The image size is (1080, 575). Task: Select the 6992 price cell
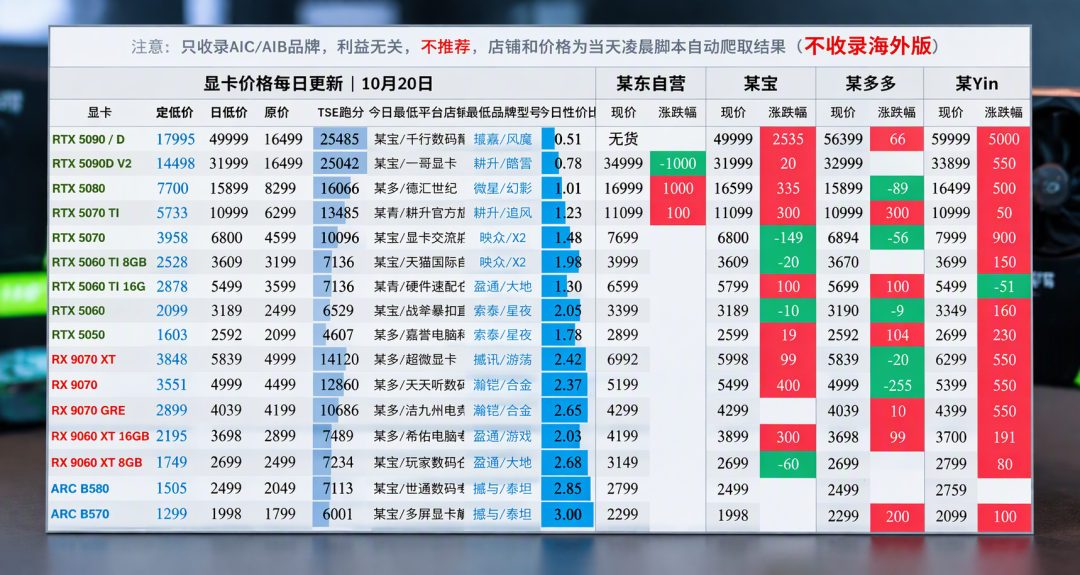pos(623,359)
